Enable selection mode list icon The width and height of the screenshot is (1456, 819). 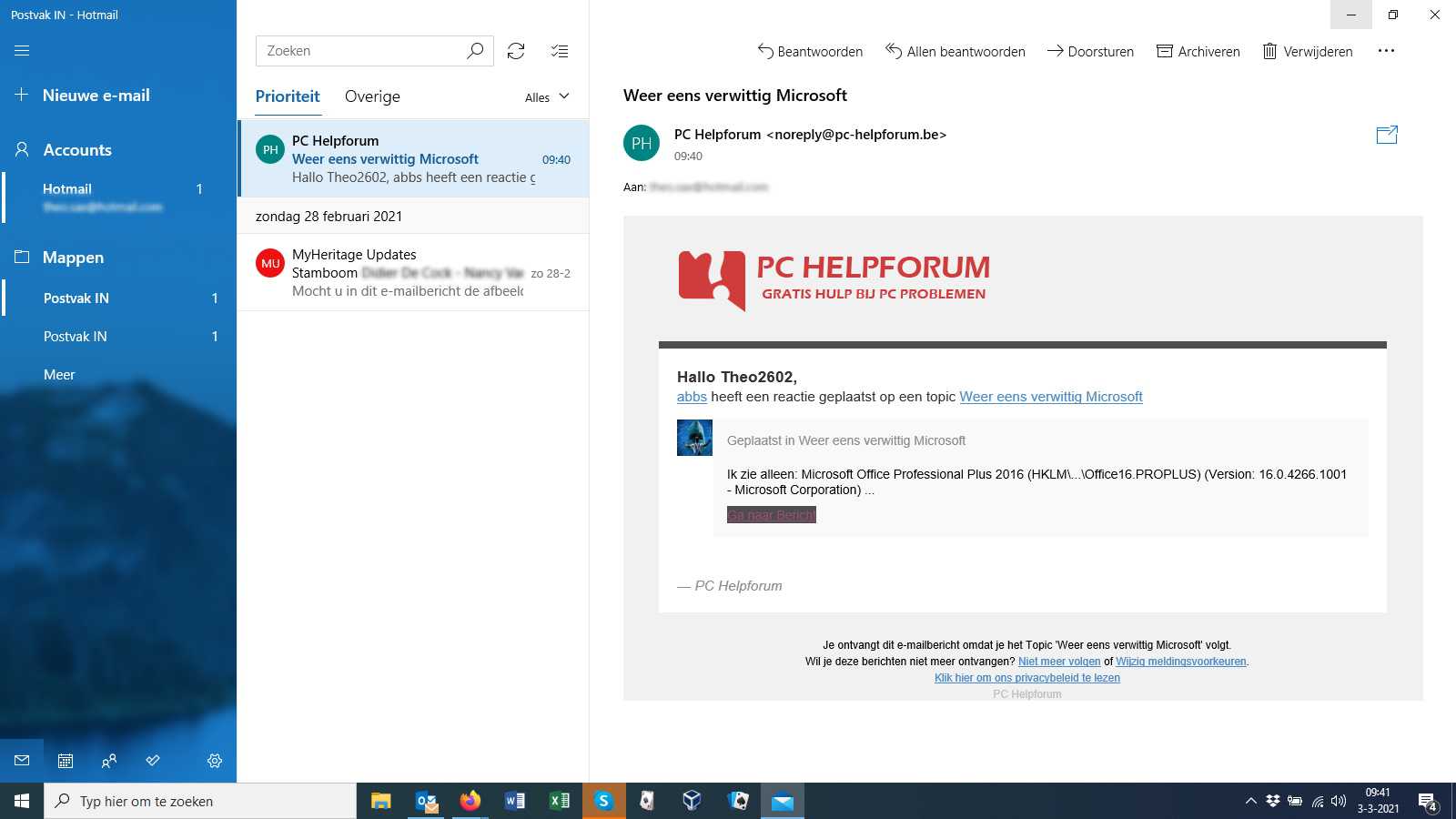(x=560, y=51)
